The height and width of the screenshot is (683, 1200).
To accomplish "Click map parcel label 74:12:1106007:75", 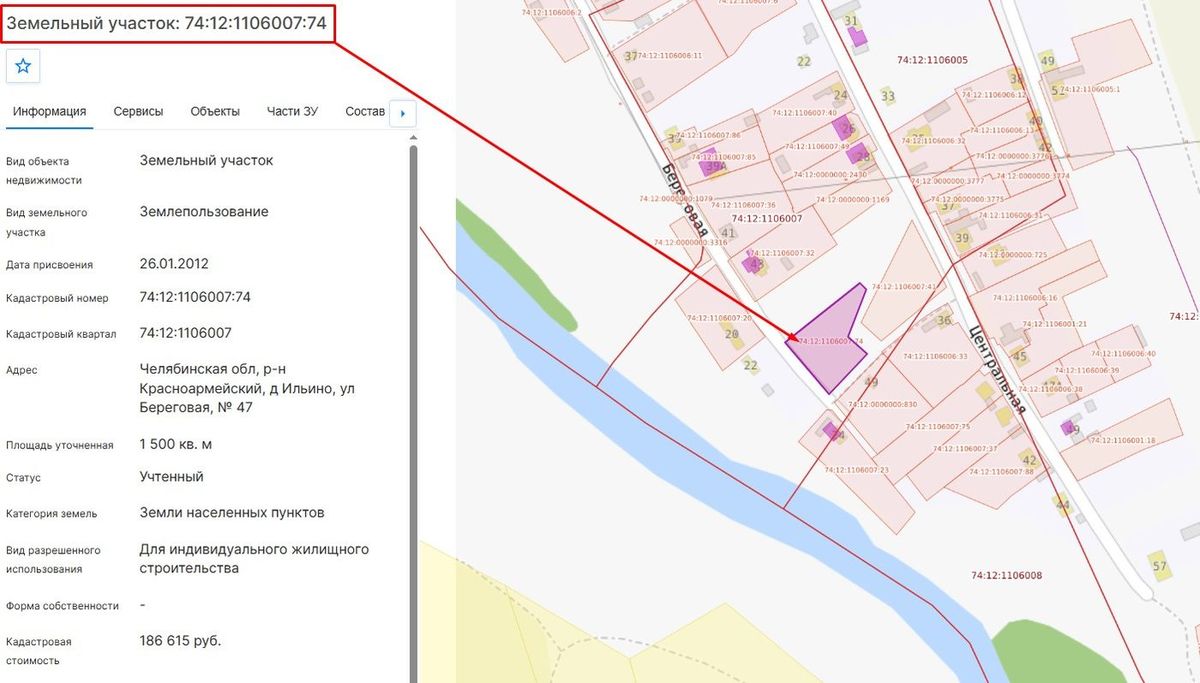I will point(937,426).
